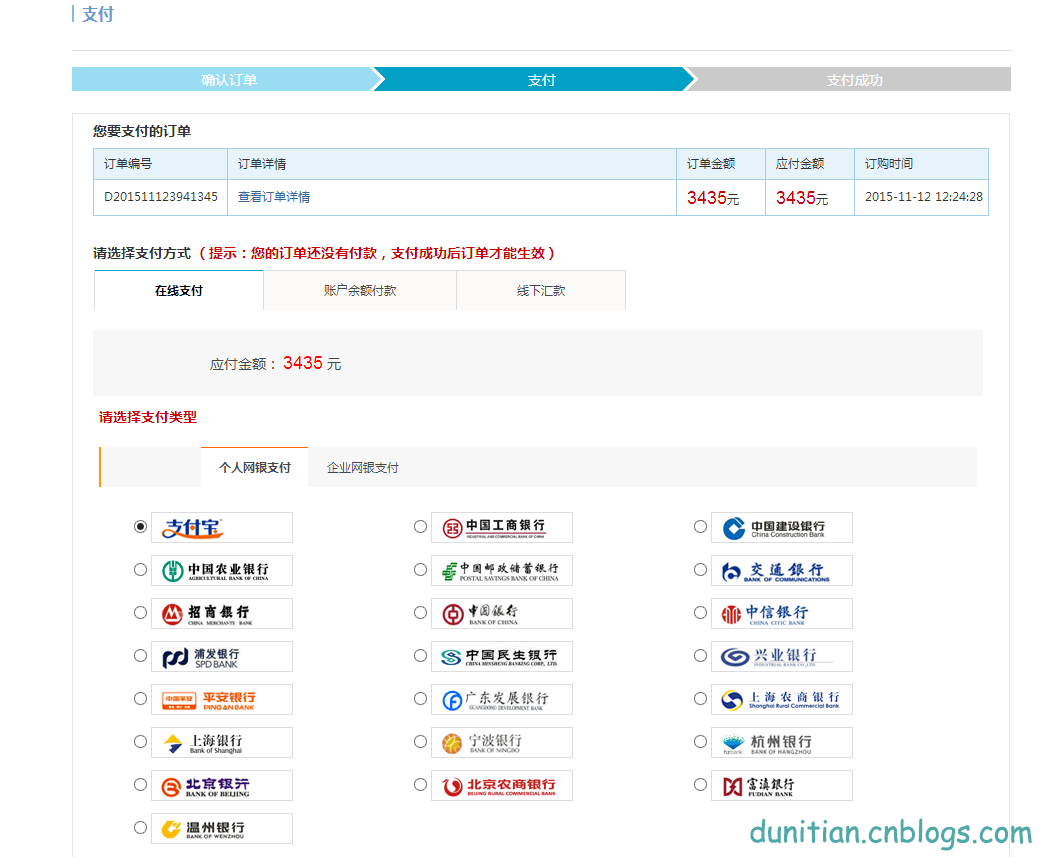Click the 上海银行 Bank of Shanghai logo
Image resolution: width=1046 pixels, height=857 pixels.
pyautogui.click(x=221, y=742)
